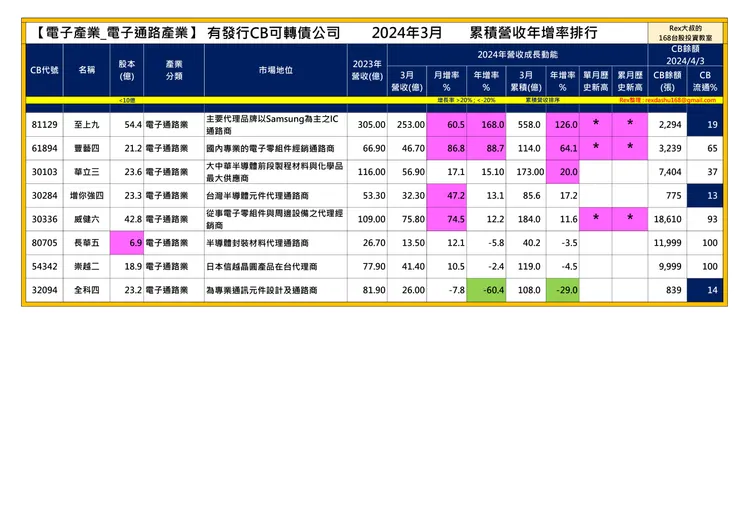This screenshot has width=740, height=523.
Task: Select the CB balance value 11,999
Action: point(667,243)
